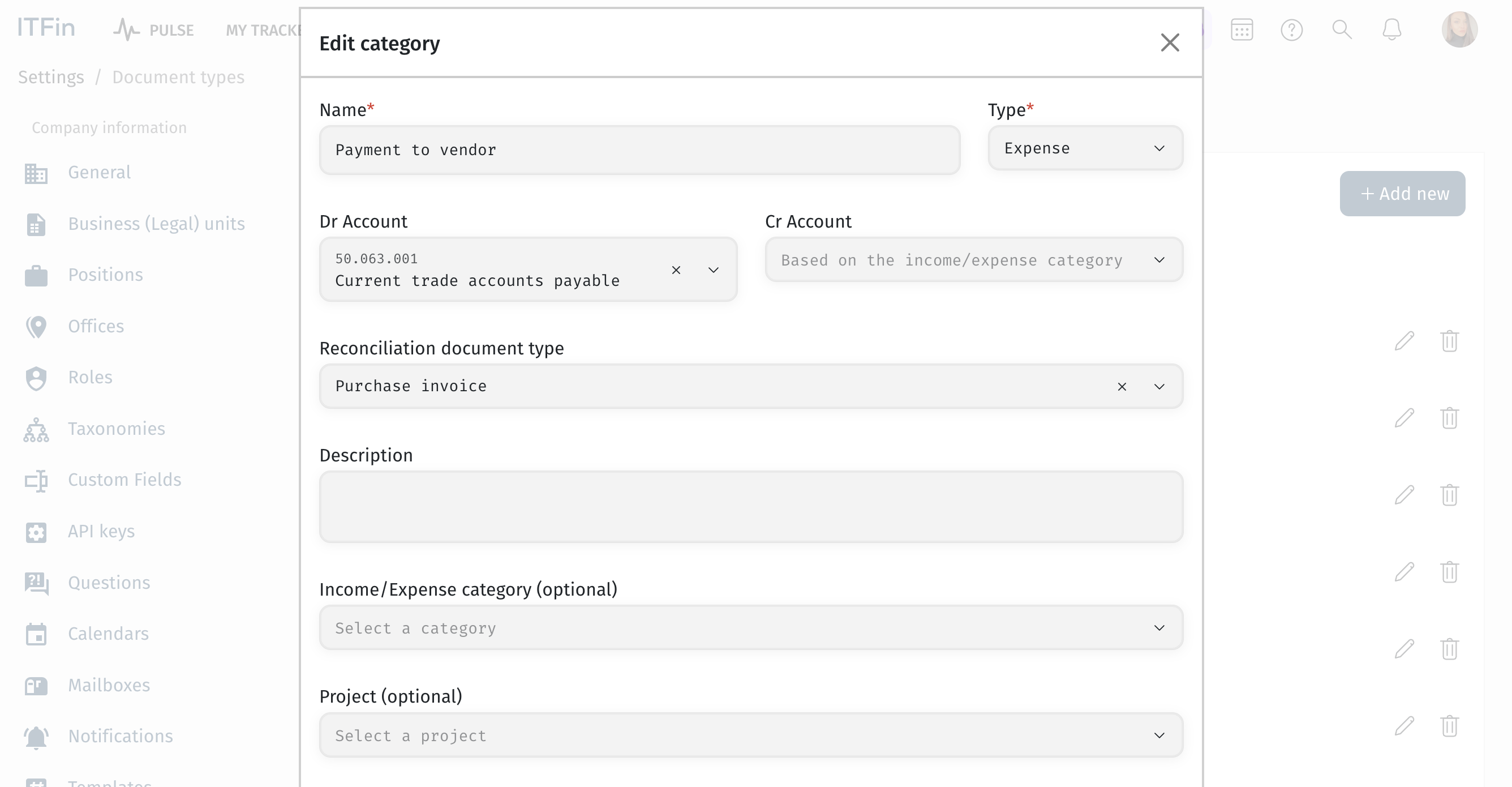Viewport: 1512px width, 787px height.
Task: Clear the Purchase invoice selection
Action: coord(1122,387)
